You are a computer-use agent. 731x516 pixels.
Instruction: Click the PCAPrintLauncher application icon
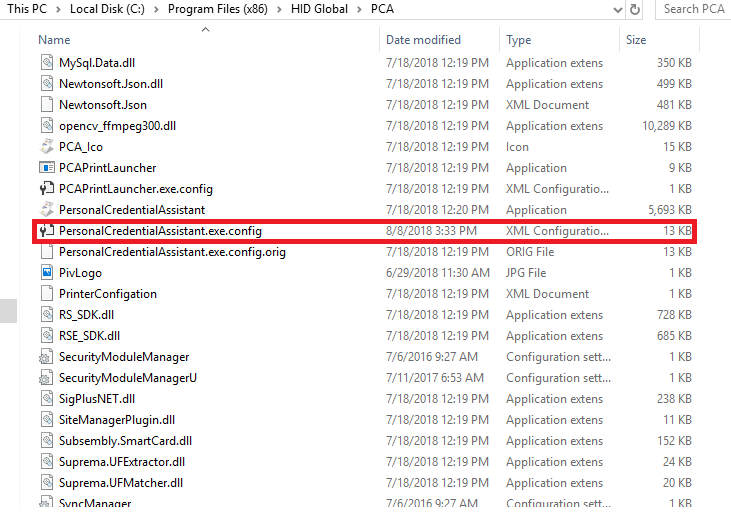(47, 168)
